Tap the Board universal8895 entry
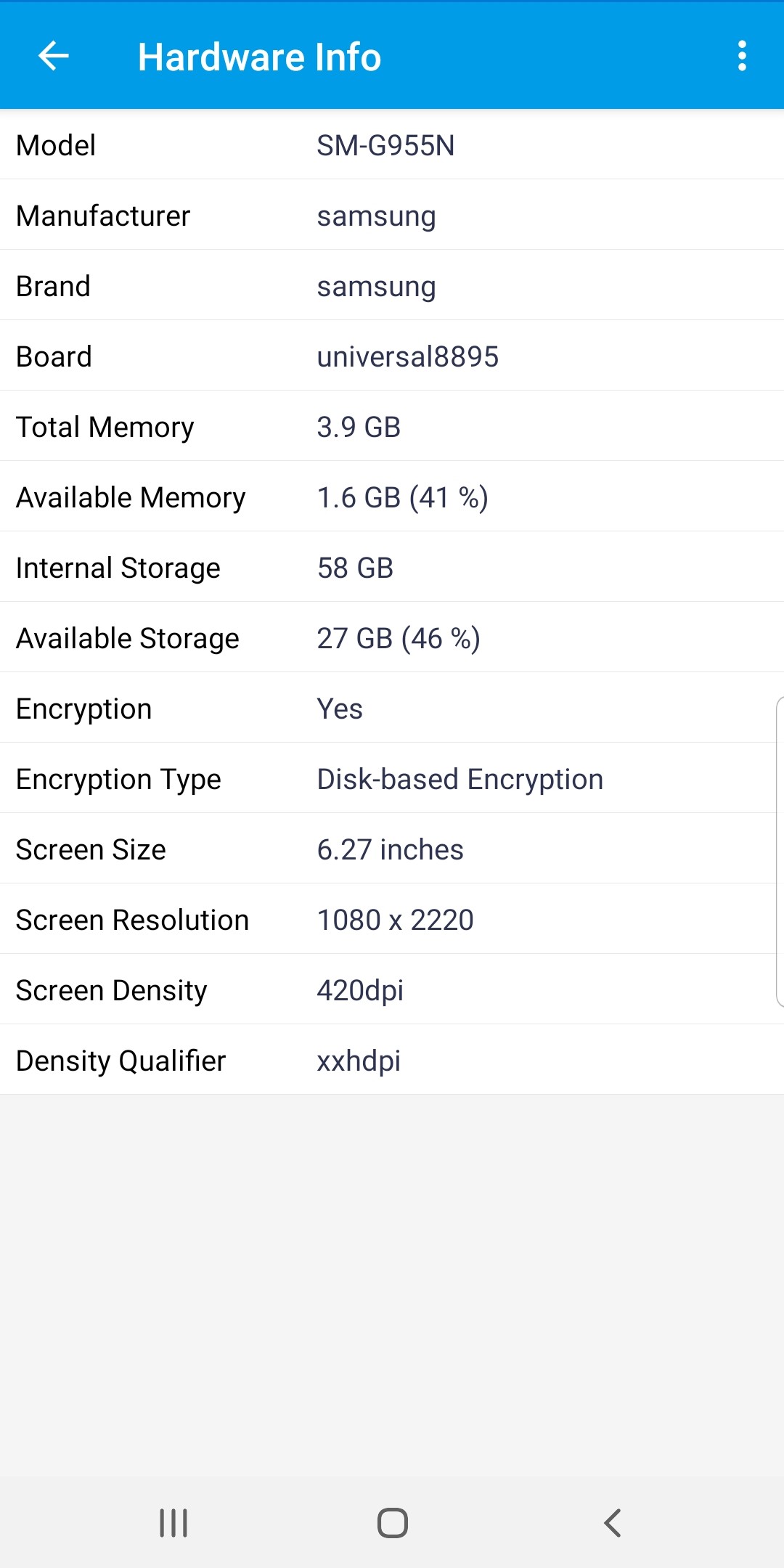This screenshot has width=784, height=1568. pyautogui.click(x=392, y=356)
